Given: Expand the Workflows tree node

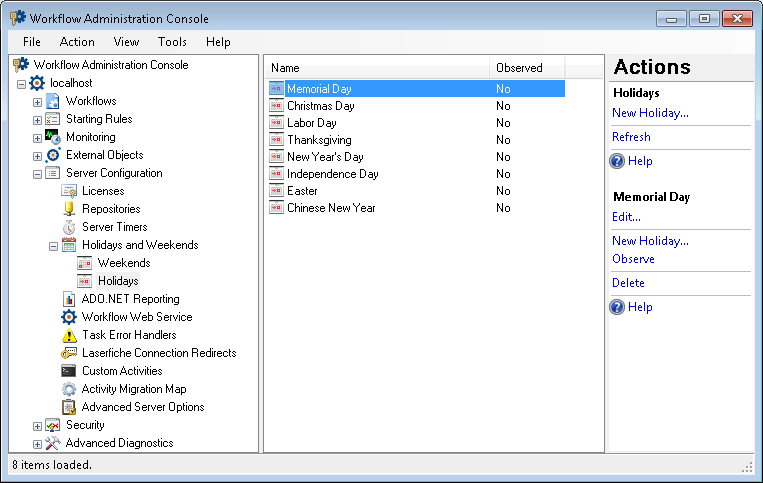Looking at the screenshot, I should pos(37,102).
